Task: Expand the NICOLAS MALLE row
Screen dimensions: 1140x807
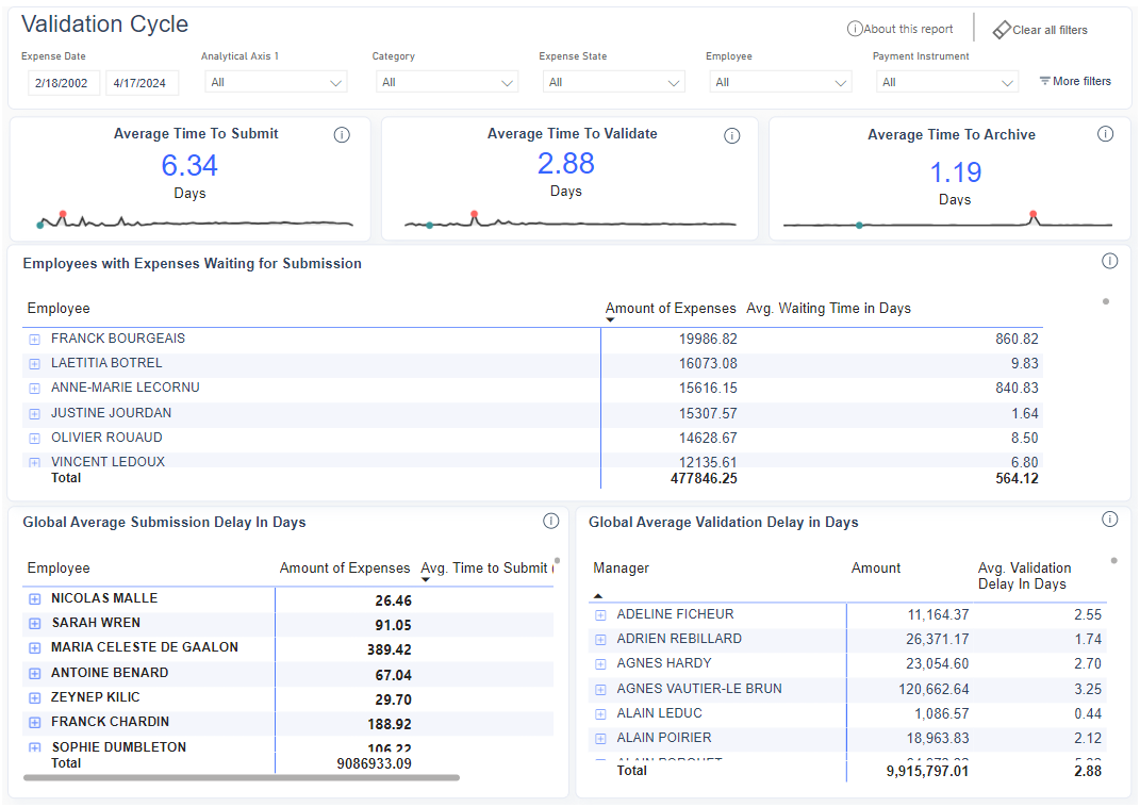Action: 35,599
